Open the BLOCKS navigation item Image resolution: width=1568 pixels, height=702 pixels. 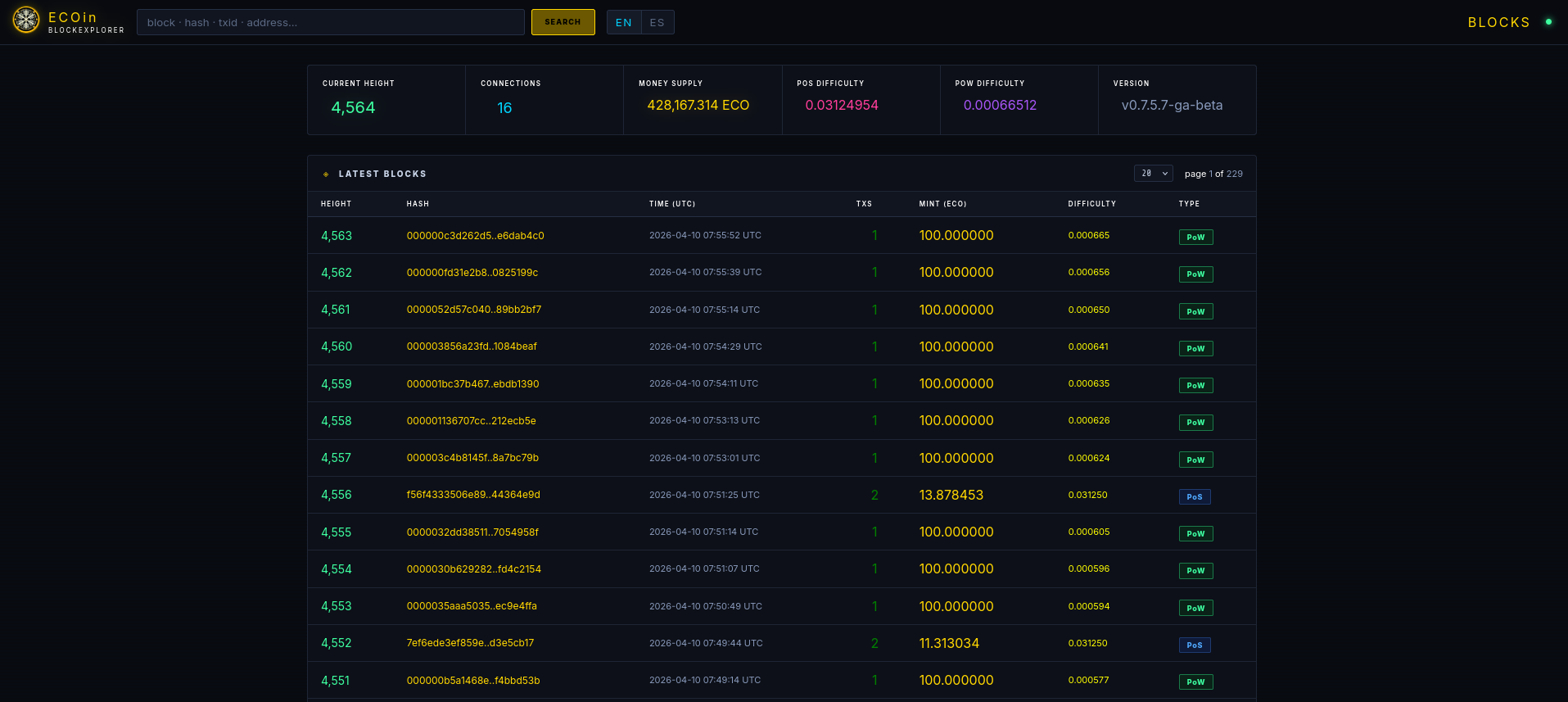pos(1498,22)
